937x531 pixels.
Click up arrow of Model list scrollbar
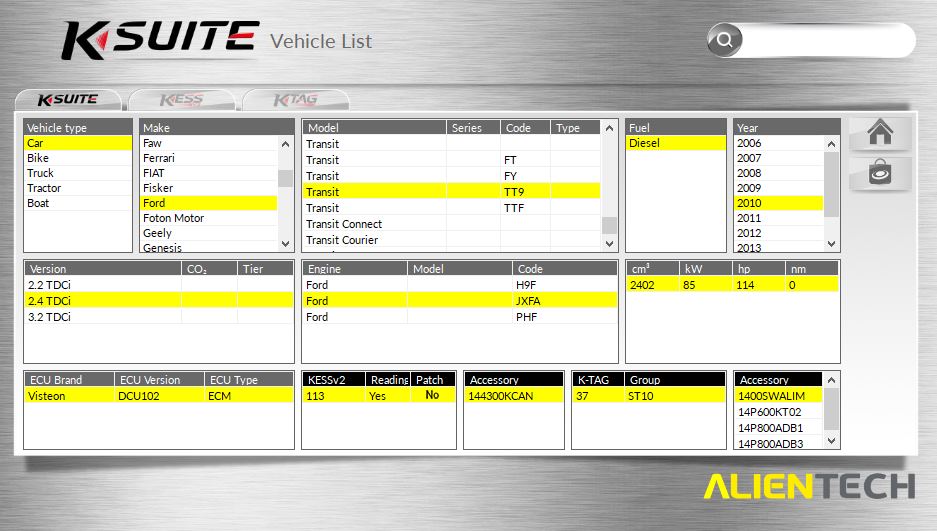pos(610,128)
